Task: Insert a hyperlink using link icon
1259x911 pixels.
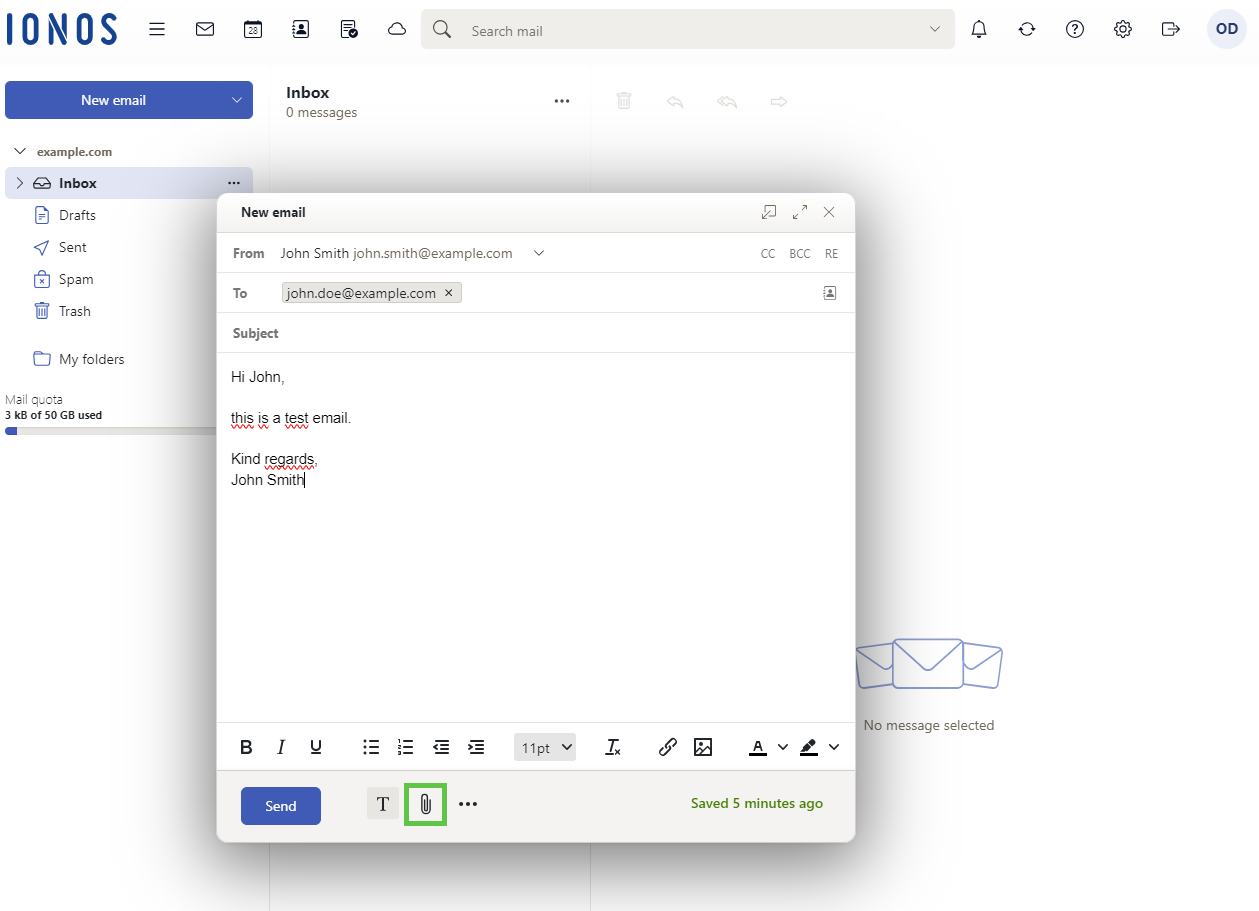Action: tap(668, 747)
